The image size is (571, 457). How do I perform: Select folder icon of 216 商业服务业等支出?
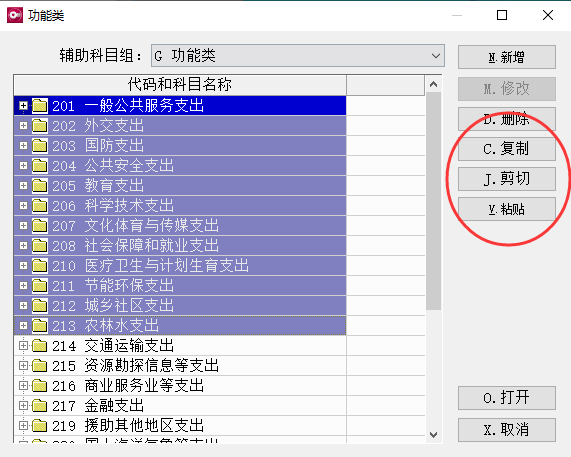tap(40, 385)
